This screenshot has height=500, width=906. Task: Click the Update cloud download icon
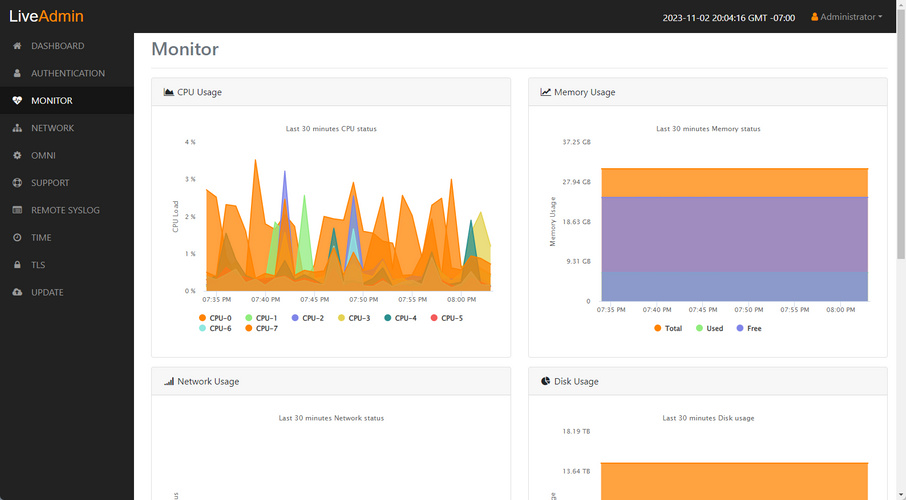(x=17, y=292)
